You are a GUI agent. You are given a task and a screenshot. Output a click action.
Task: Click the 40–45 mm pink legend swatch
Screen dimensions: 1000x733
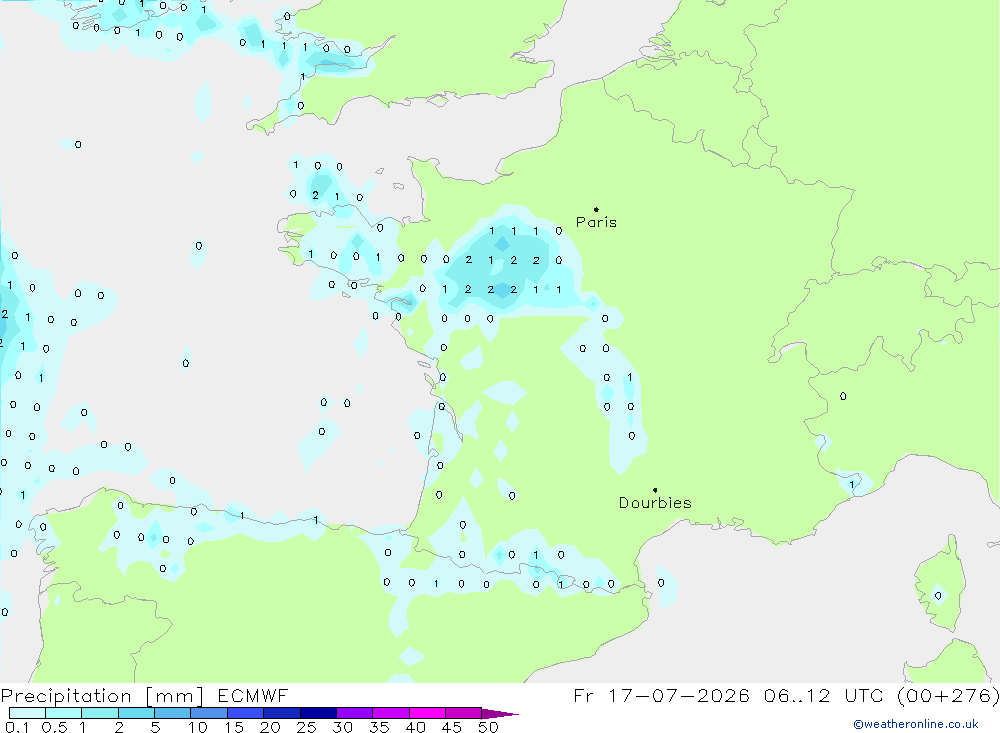427,713
